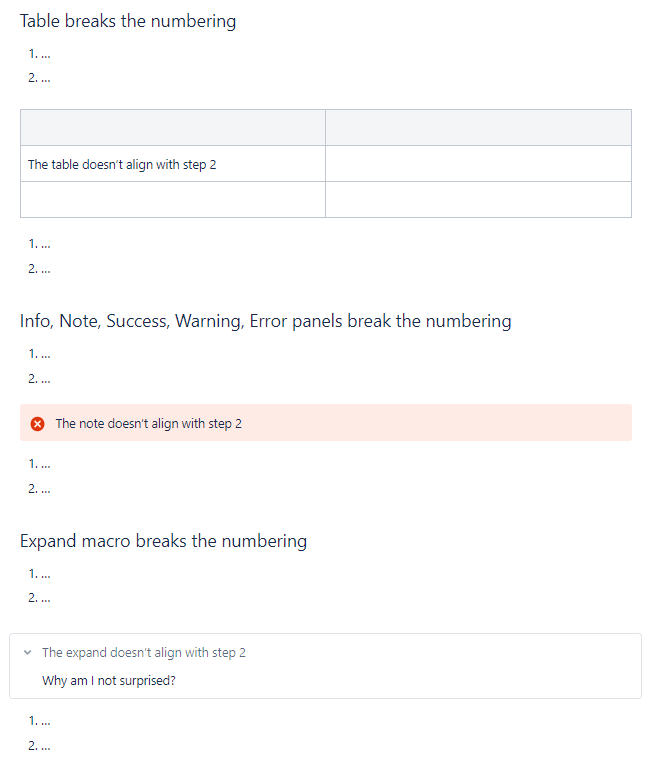The width and height of the screenshot is (658, 771).
Task: Click list item 2 above the error panel
Action: 39,379
